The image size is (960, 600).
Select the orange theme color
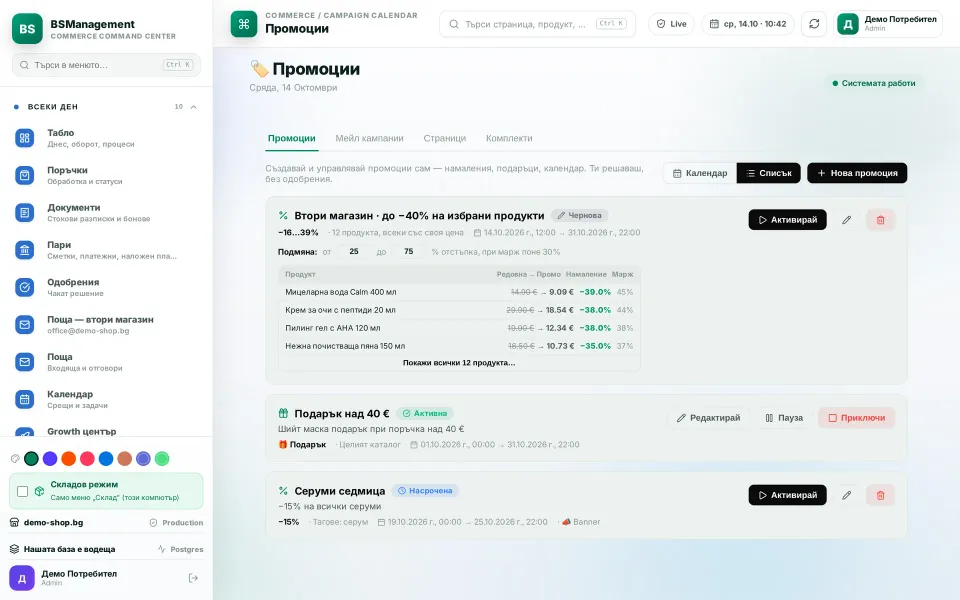[69, 459]
